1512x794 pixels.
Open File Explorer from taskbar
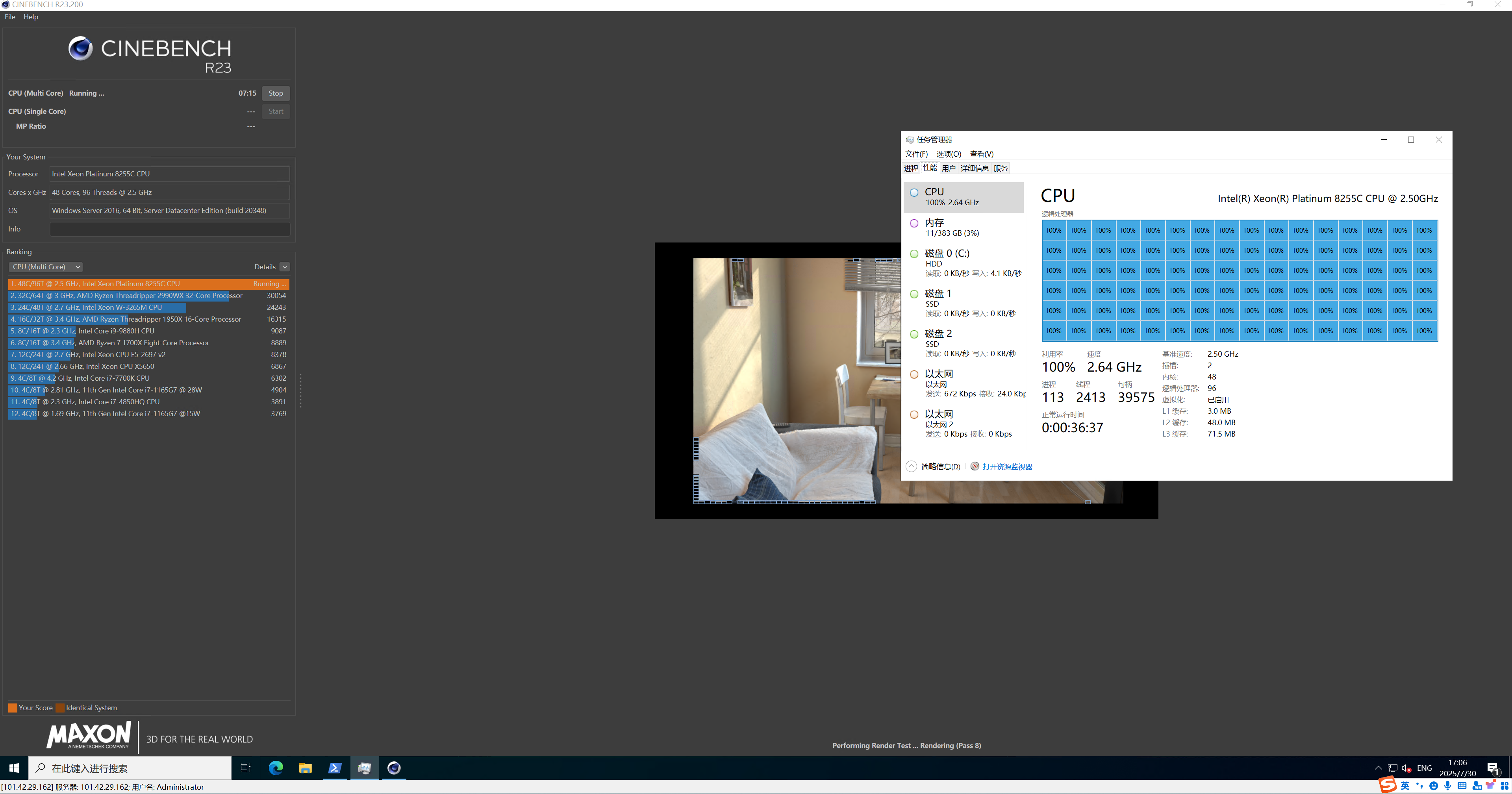click(305, 768)
